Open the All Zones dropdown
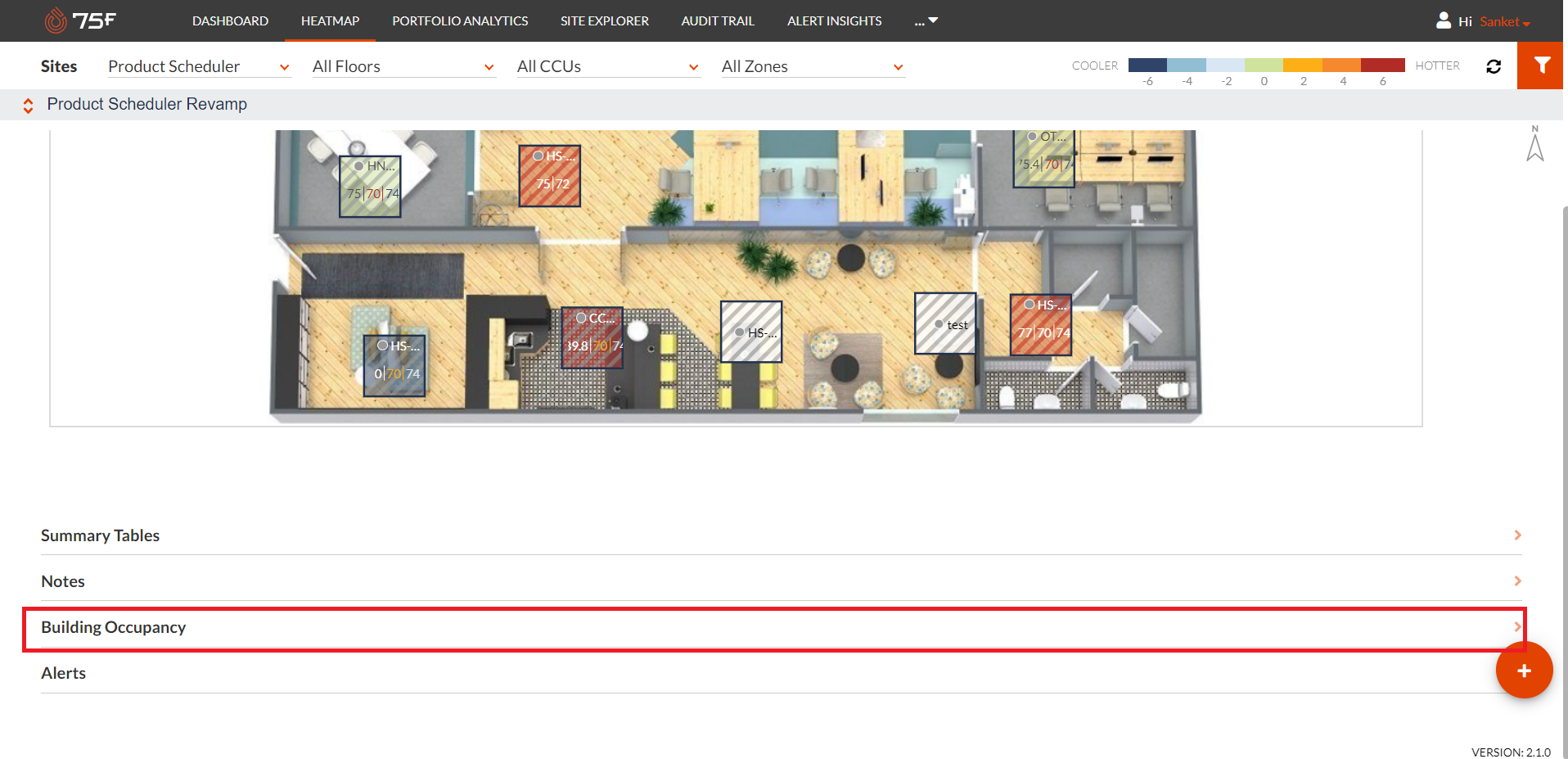 (813, 66)
